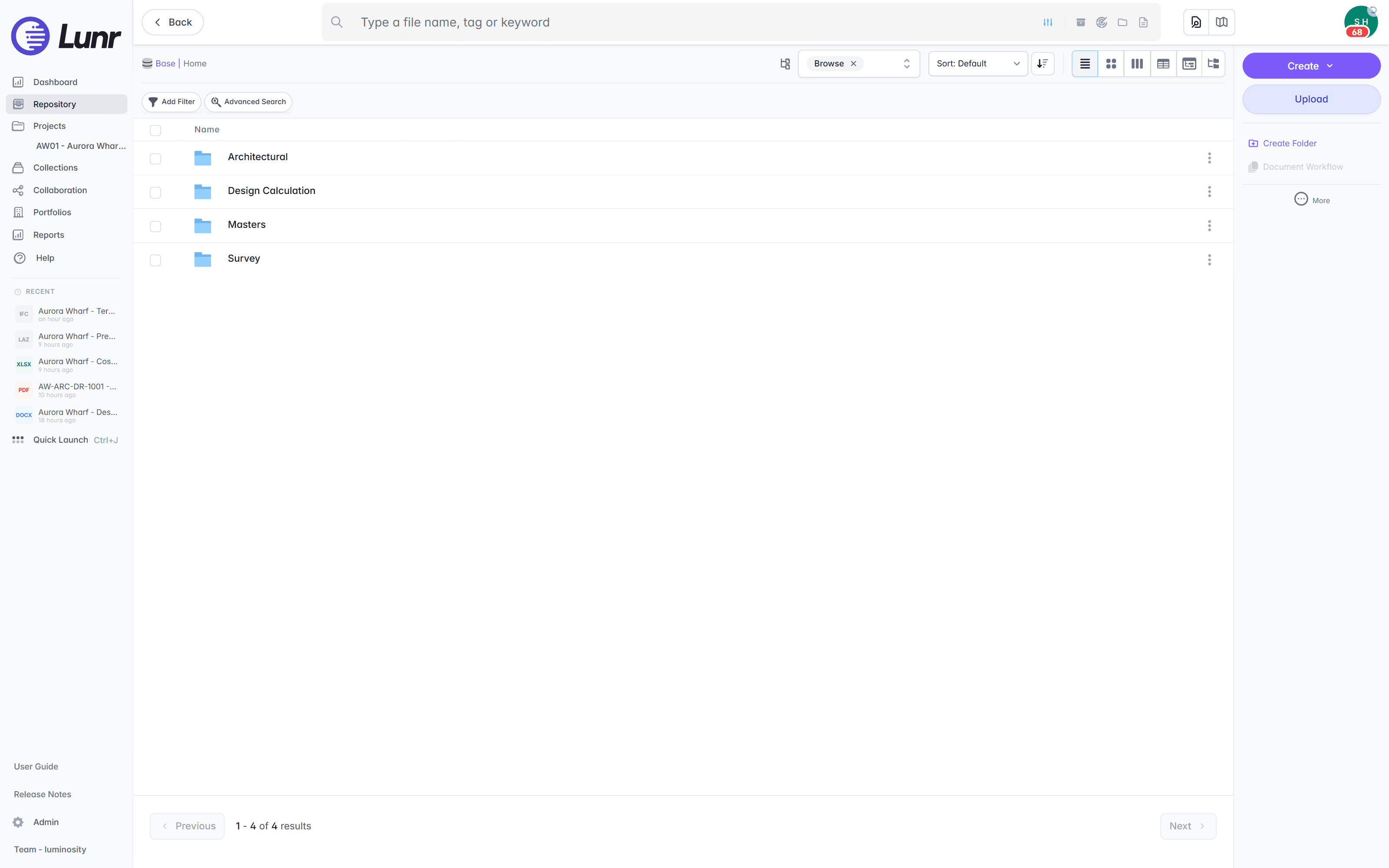Check the Design Calculation row checkbox
The height and width of the screenshot is (868, 1389).
155,192
